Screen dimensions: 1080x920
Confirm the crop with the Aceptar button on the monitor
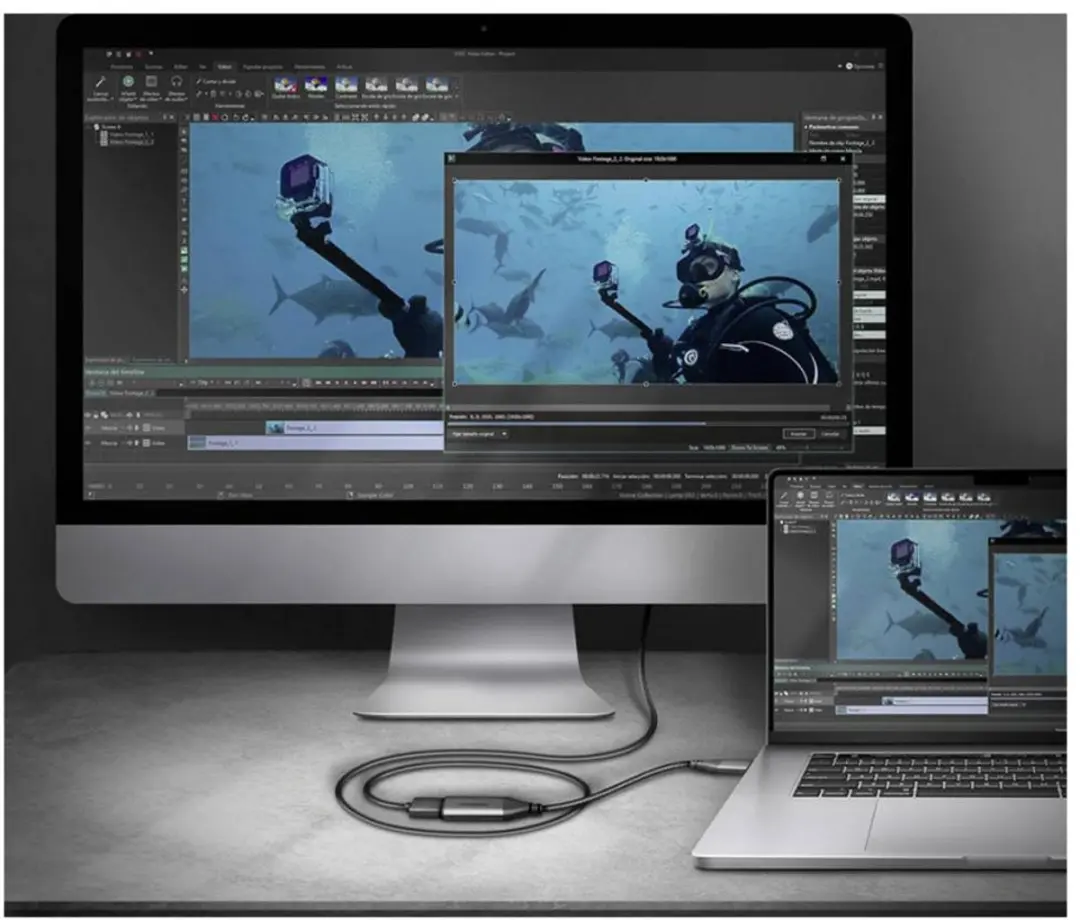(798, 434)
